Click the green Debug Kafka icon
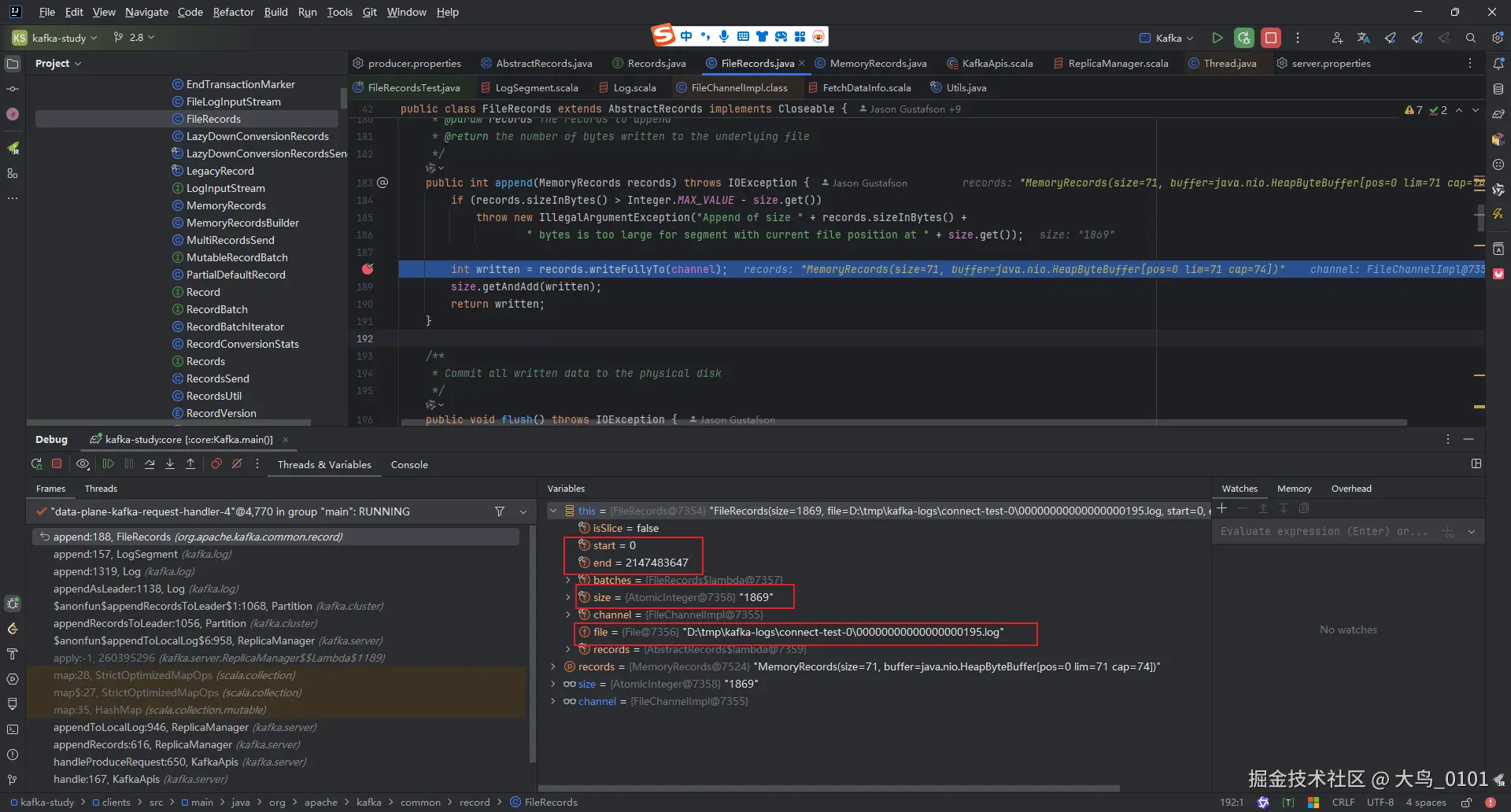Image resolution: width=1511 pixels, height=812 pixels. coord(1244,38)
